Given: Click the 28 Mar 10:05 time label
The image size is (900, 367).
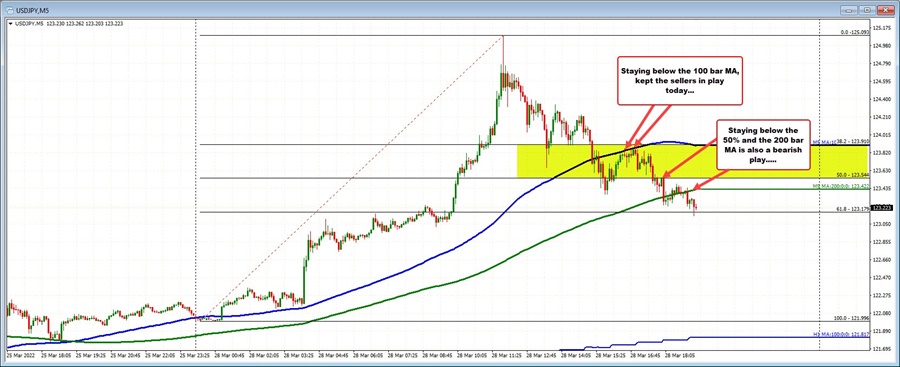Looking at the screenshot, I should point(472,356).
